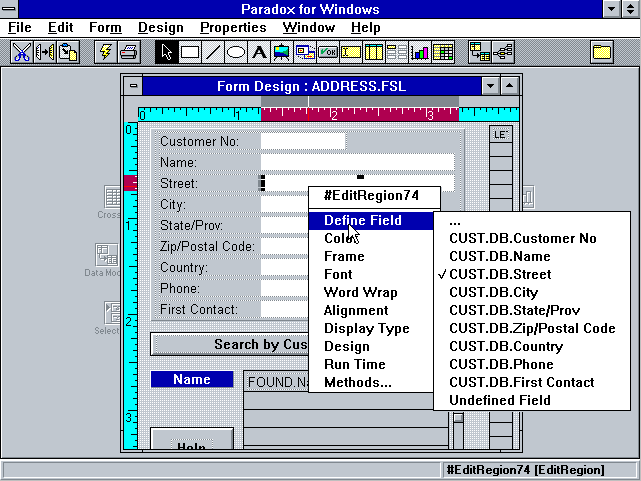
Task: Select the Graphic easel tool
Action: (x=282, y=52)
